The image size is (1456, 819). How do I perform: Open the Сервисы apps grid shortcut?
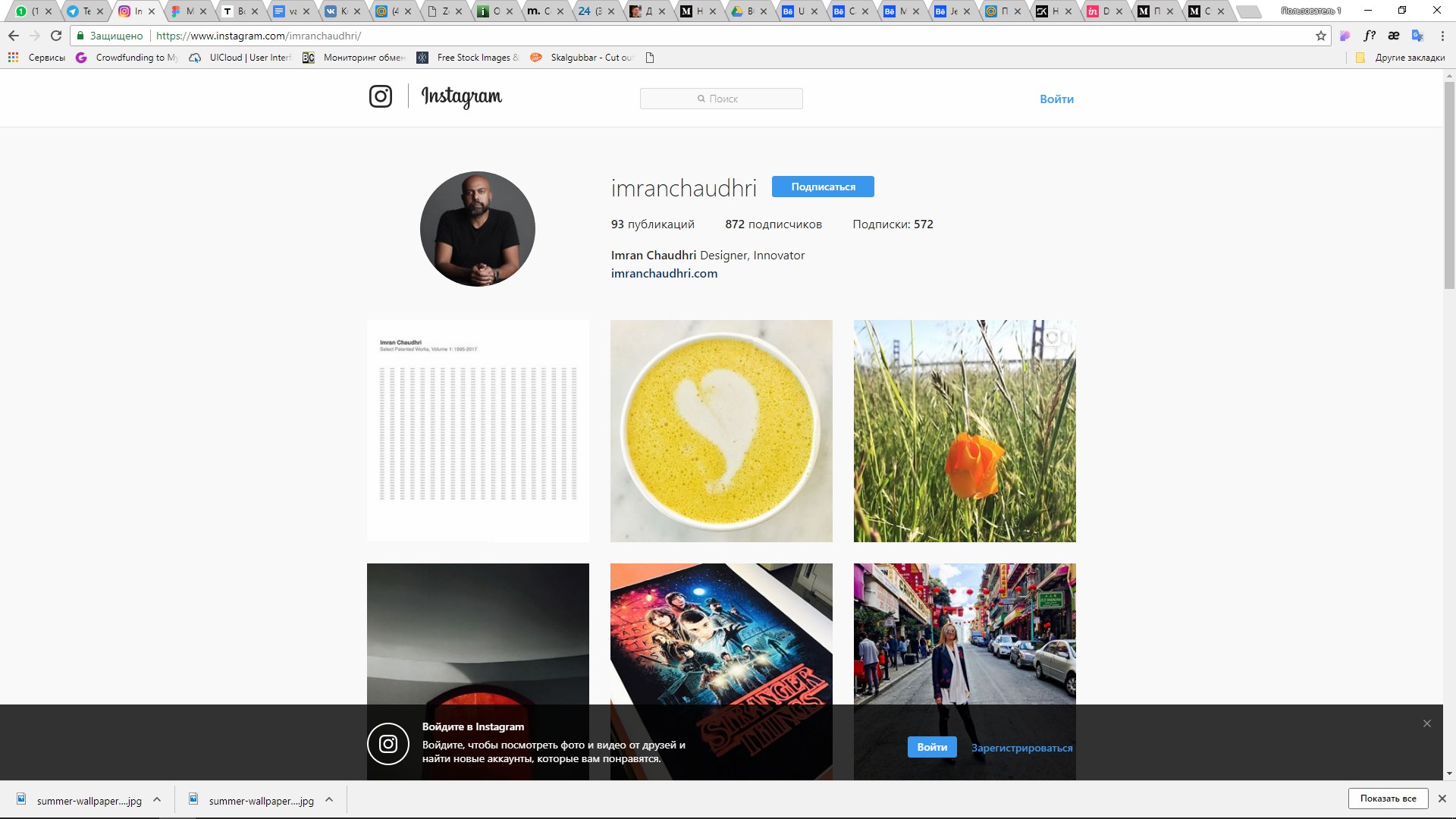(36, 58)
